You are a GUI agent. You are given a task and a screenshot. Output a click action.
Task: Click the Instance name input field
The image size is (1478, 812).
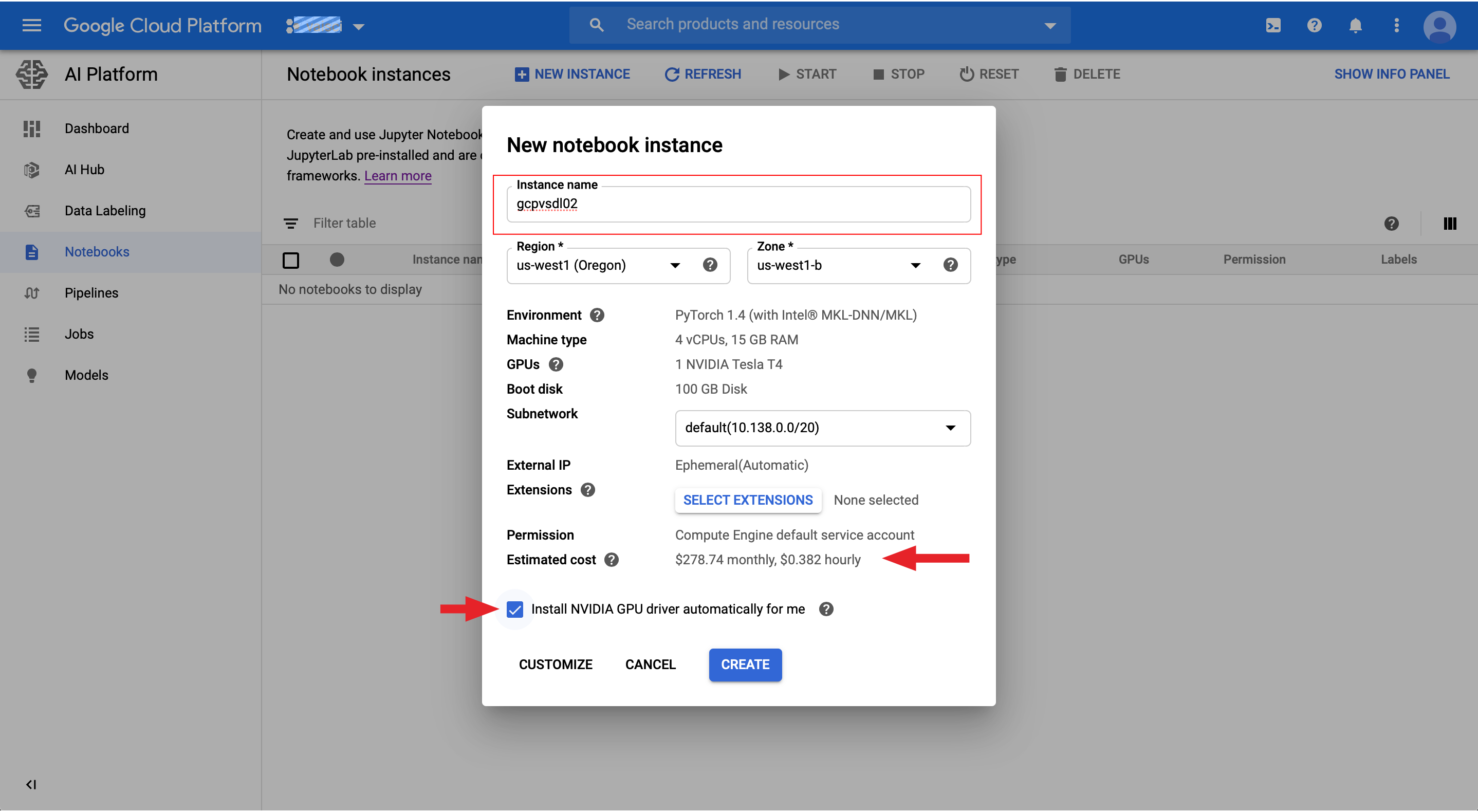point(738,205)
